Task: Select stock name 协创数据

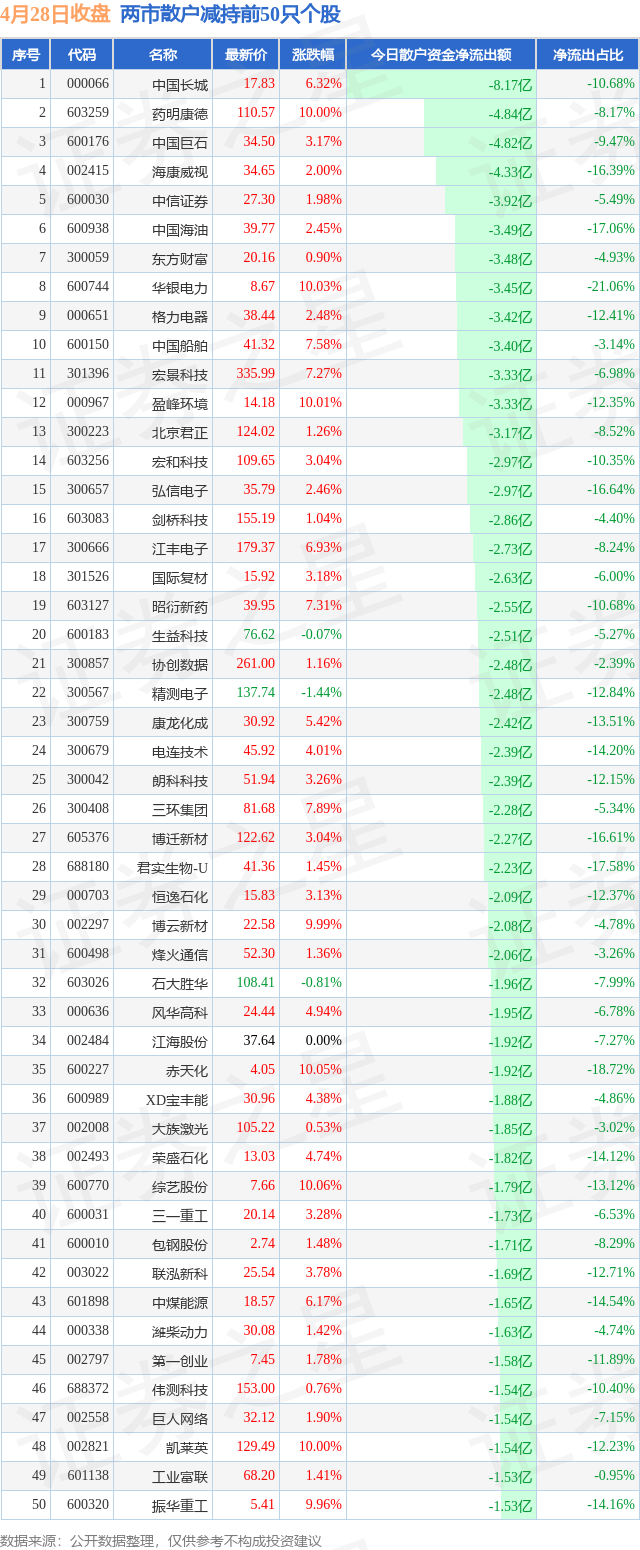Action: (181, 664)
